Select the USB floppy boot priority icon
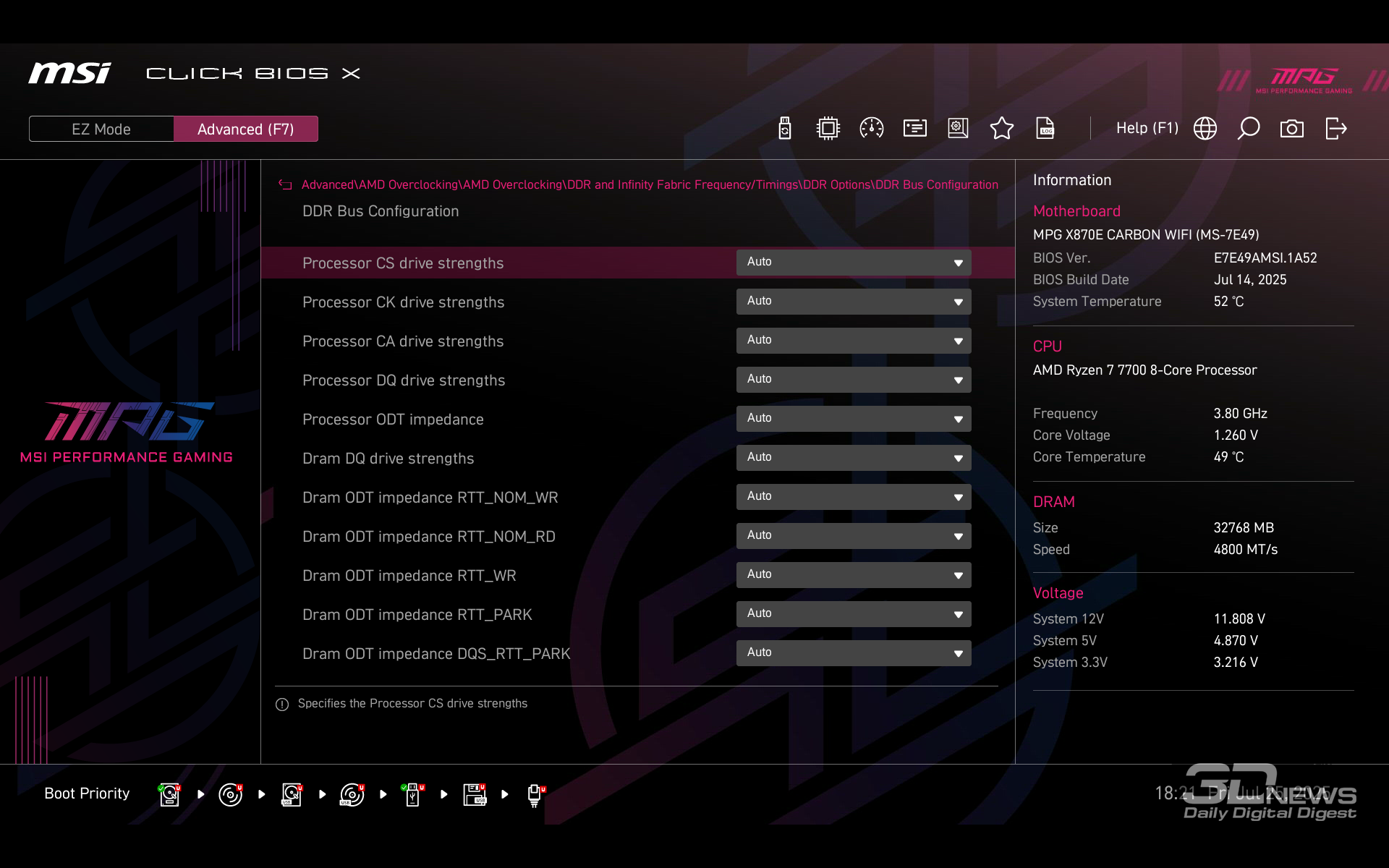The width and height of the screenshot is (1389, 868). 475,794
